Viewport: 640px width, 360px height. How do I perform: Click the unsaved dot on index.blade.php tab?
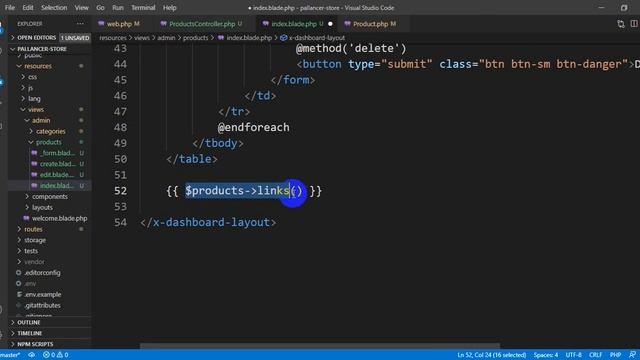[x=330, y=24]
